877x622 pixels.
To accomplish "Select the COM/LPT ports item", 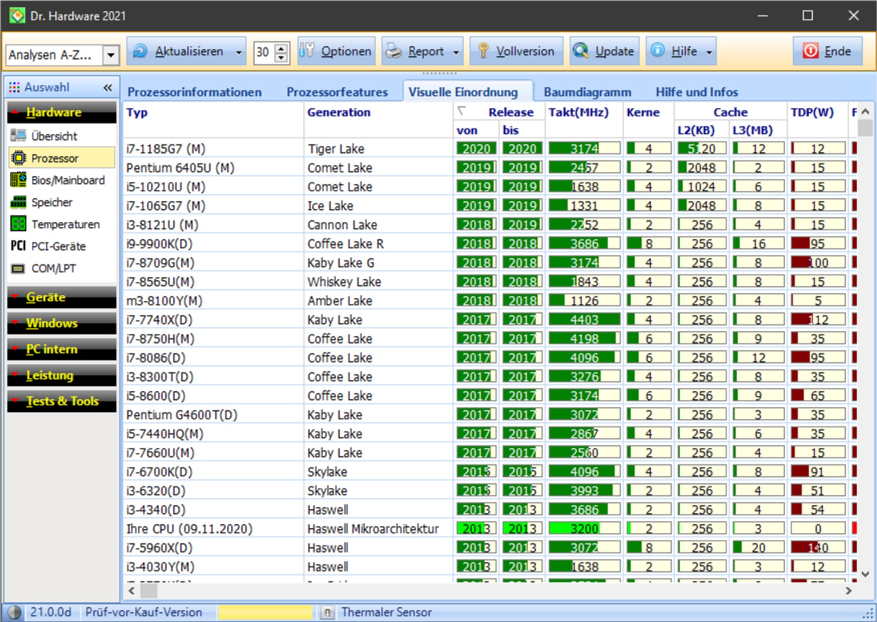I will tap(53, 268).
